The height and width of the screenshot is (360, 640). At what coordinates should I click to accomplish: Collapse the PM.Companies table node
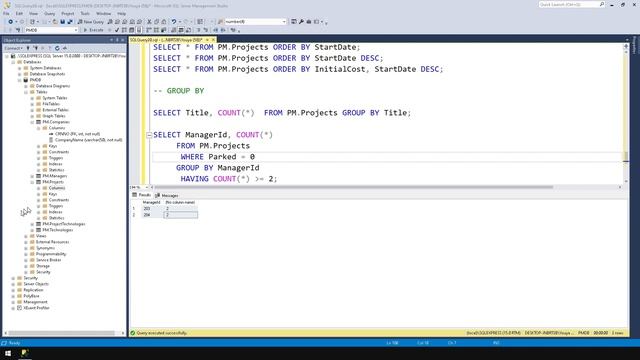32,122
